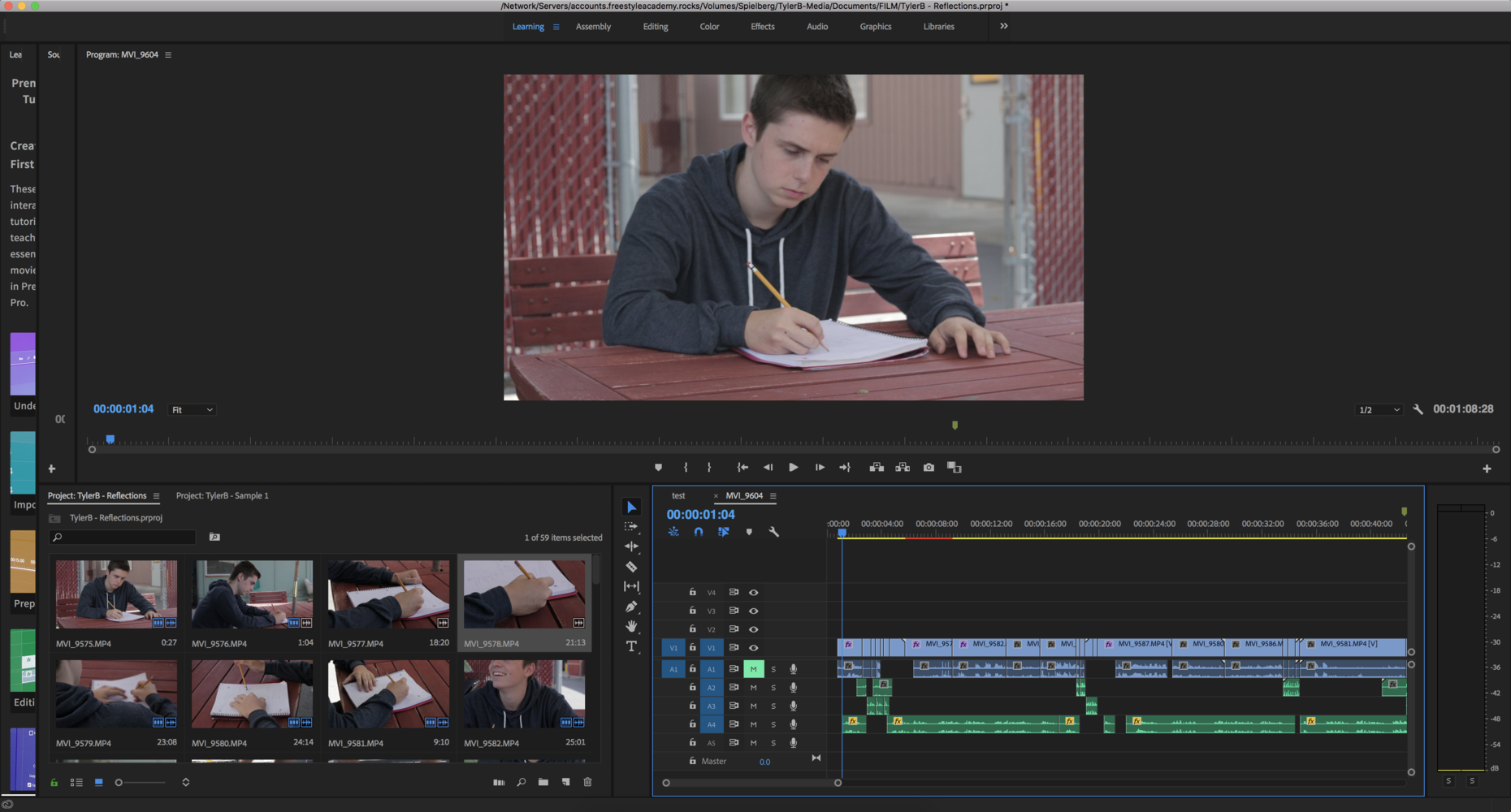Select the Type tool
This screenshot has width=1511, height=812.
click(631, 646)
